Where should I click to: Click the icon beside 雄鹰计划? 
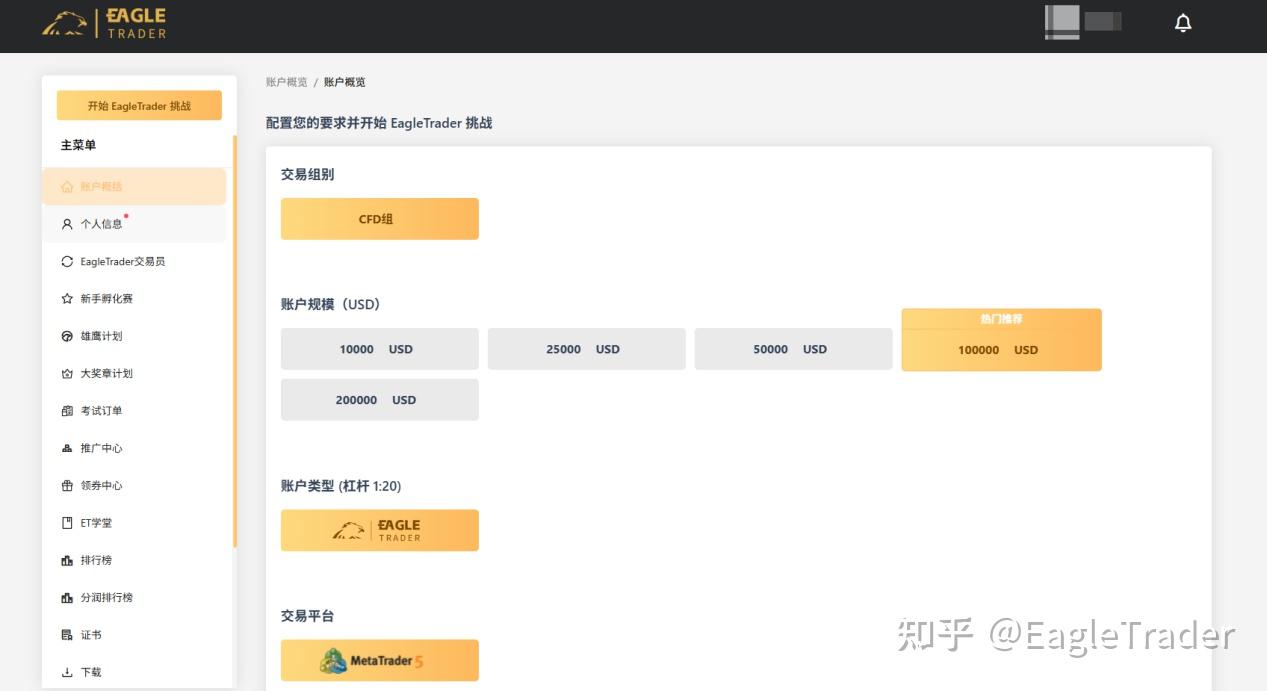67,336
